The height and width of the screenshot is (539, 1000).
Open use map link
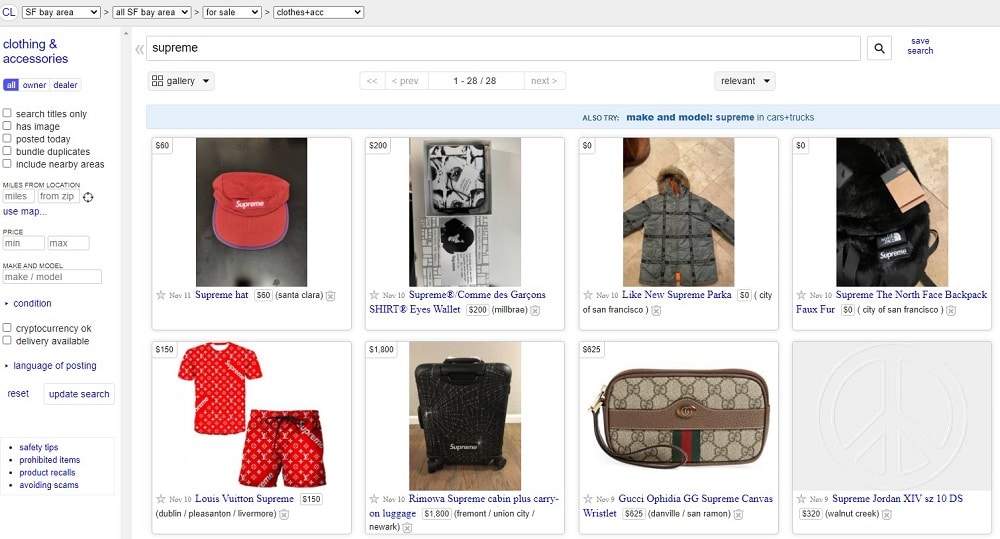pyautogui.click(x=24, y=211)
